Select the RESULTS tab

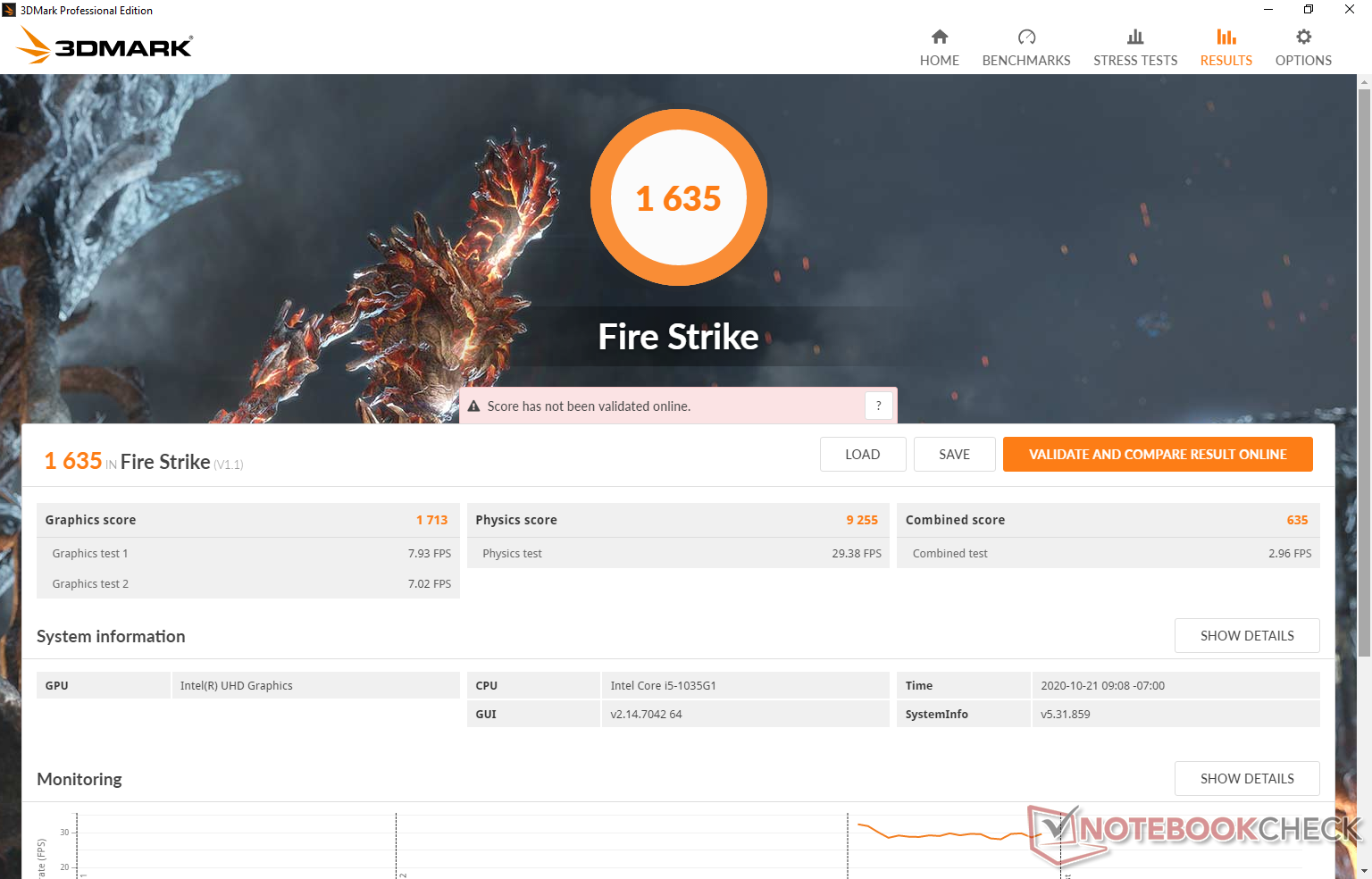[1226, 48]
